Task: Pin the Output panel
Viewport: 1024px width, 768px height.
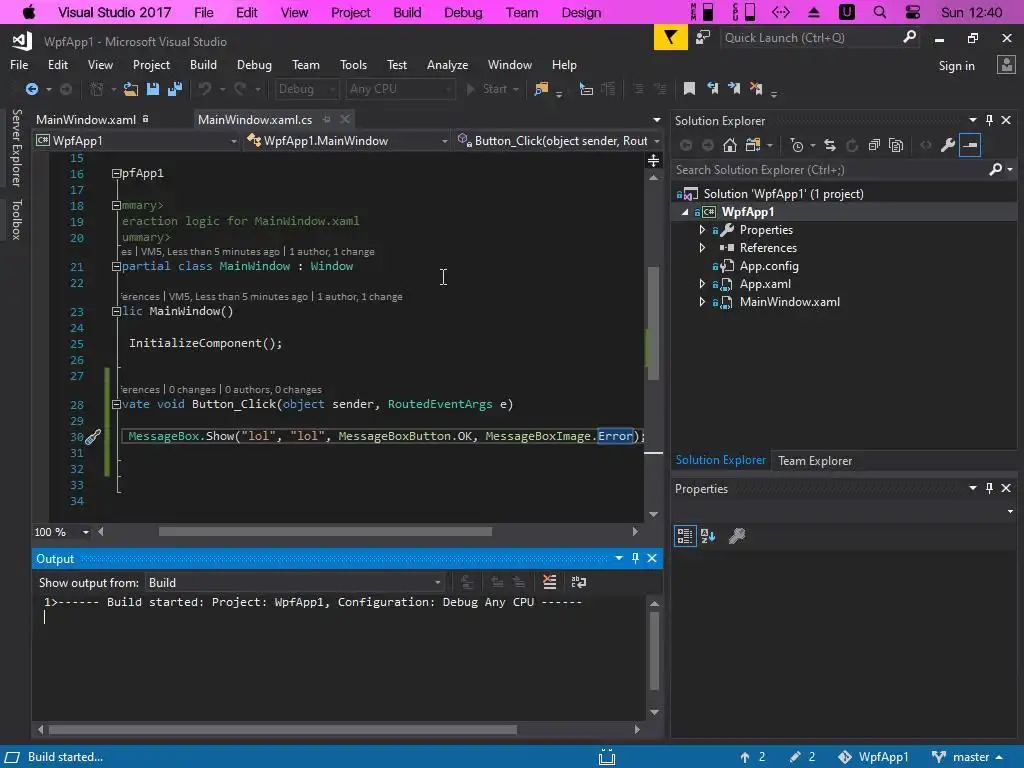Action: click(635, 558)
